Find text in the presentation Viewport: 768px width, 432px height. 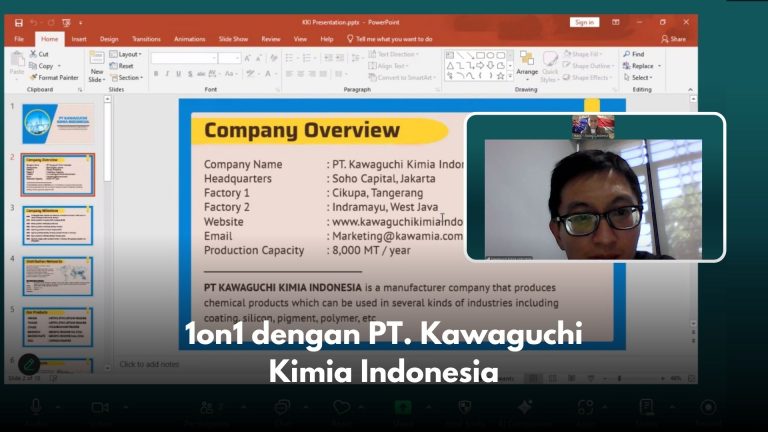[634, 54]
